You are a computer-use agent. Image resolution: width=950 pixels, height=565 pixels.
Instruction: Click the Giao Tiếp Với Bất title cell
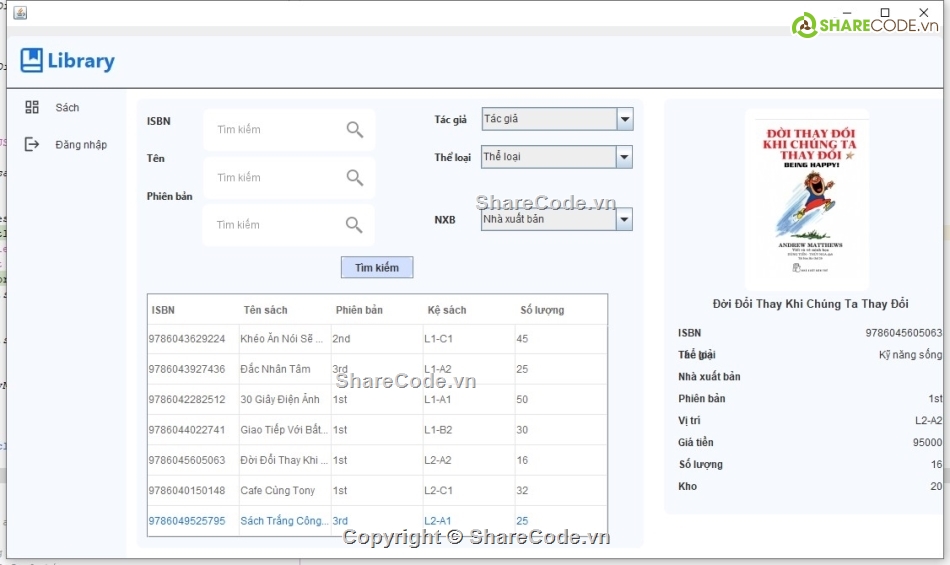point(285,430)
